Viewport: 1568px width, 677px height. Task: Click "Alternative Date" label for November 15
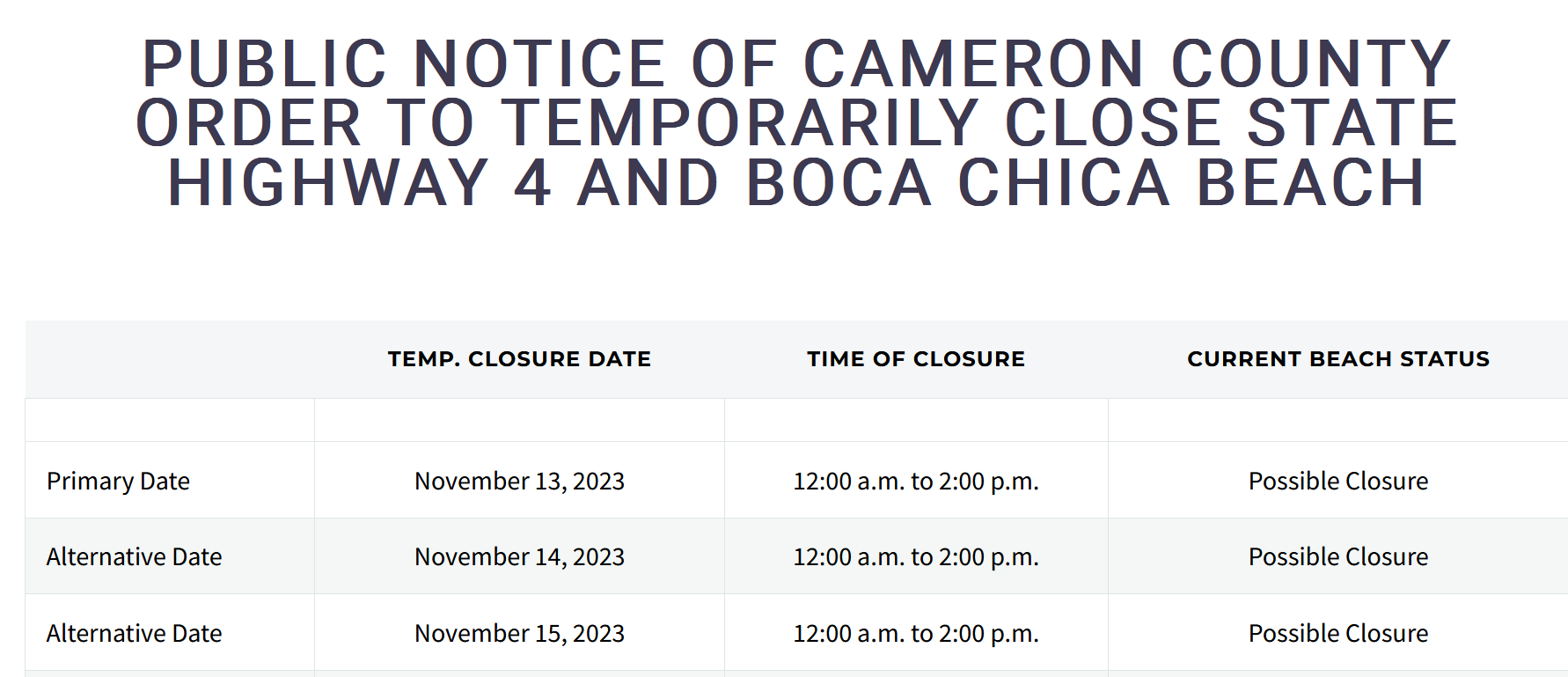coord(134,634)
